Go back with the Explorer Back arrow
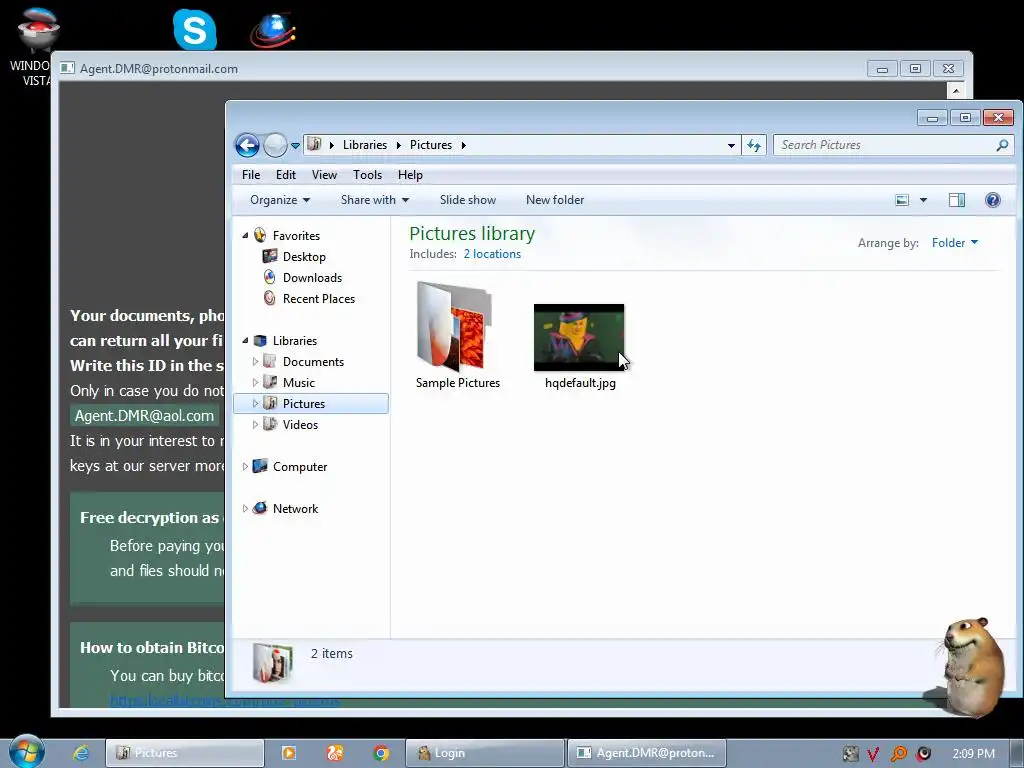1024x768 pixels. point(248,145)
